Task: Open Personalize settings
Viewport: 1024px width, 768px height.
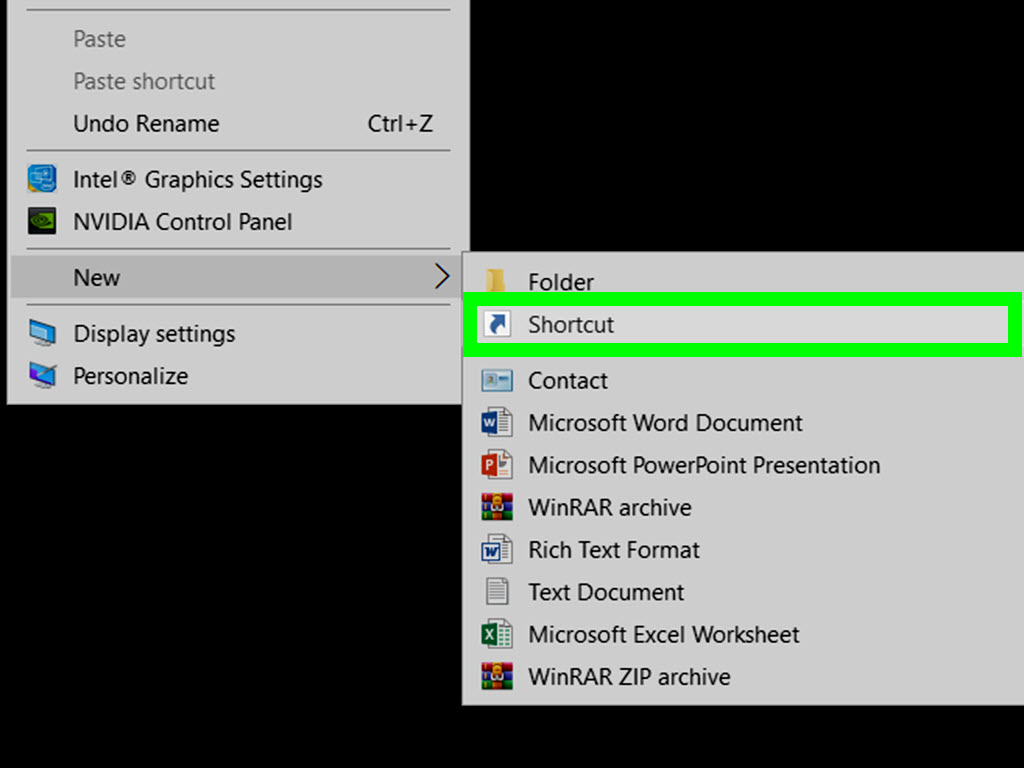Action: tap(130, 376)
